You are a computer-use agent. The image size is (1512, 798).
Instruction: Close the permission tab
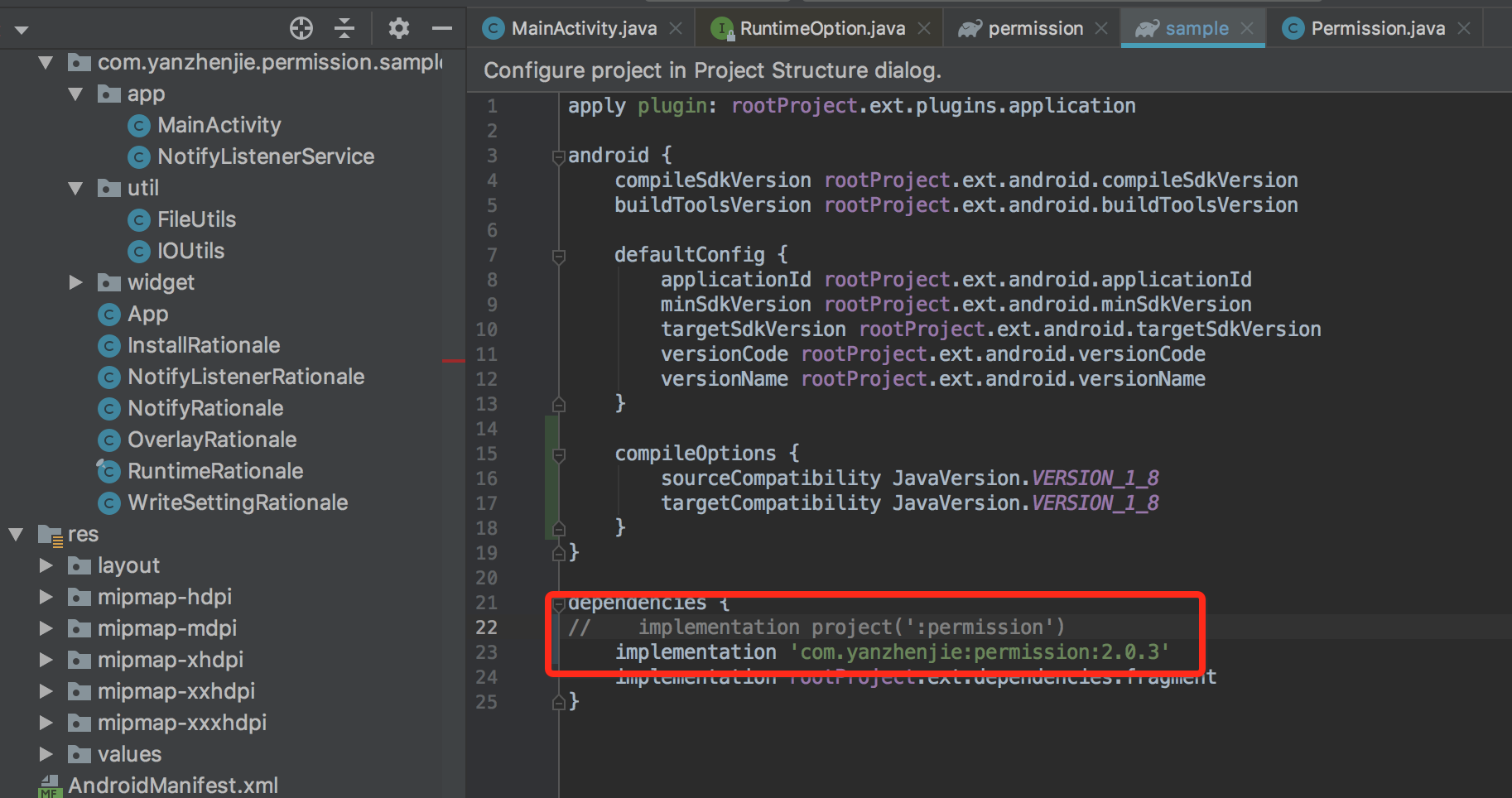(x=1101, y=28)
